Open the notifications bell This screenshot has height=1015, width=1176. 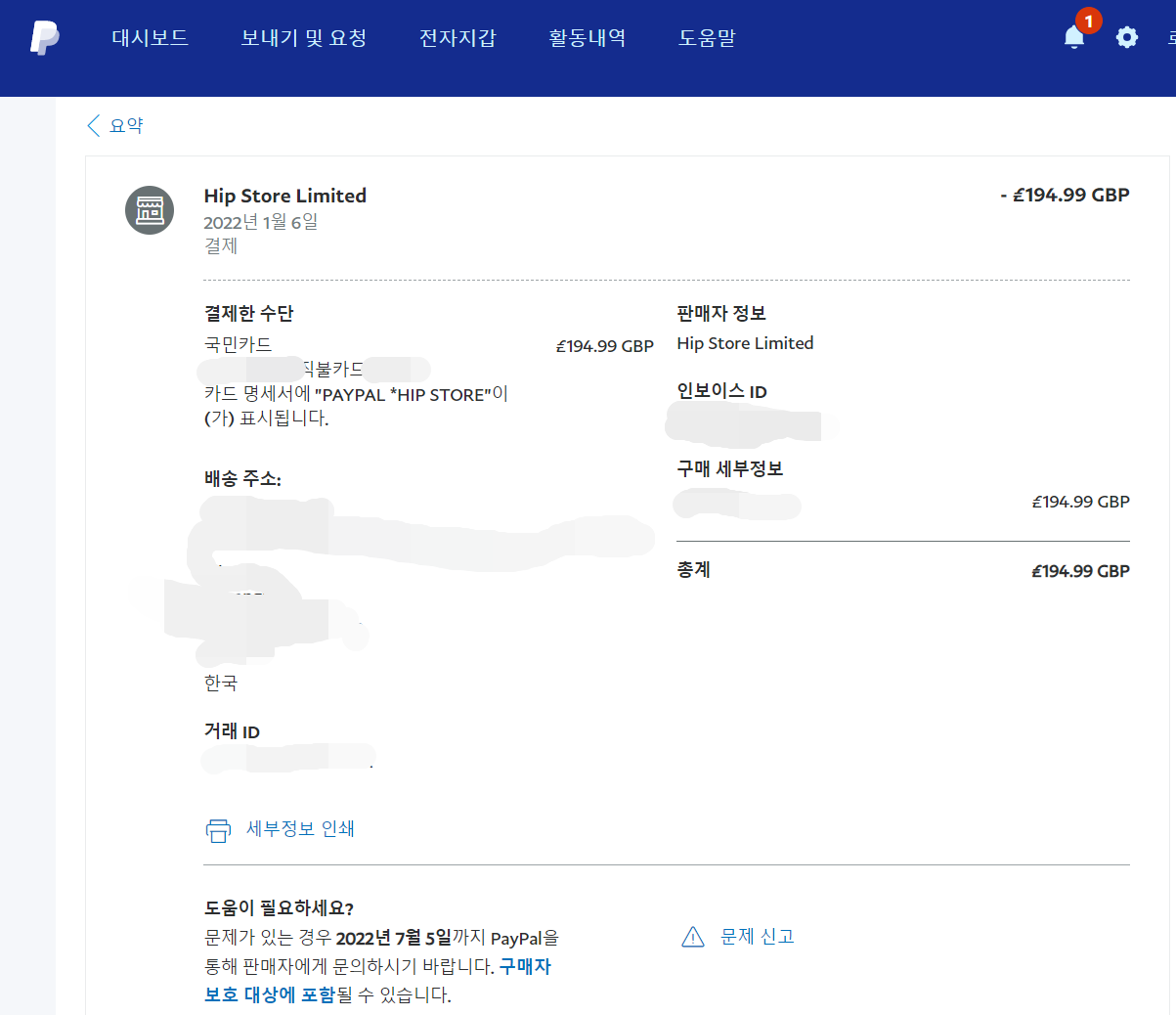click(1074, 37)
